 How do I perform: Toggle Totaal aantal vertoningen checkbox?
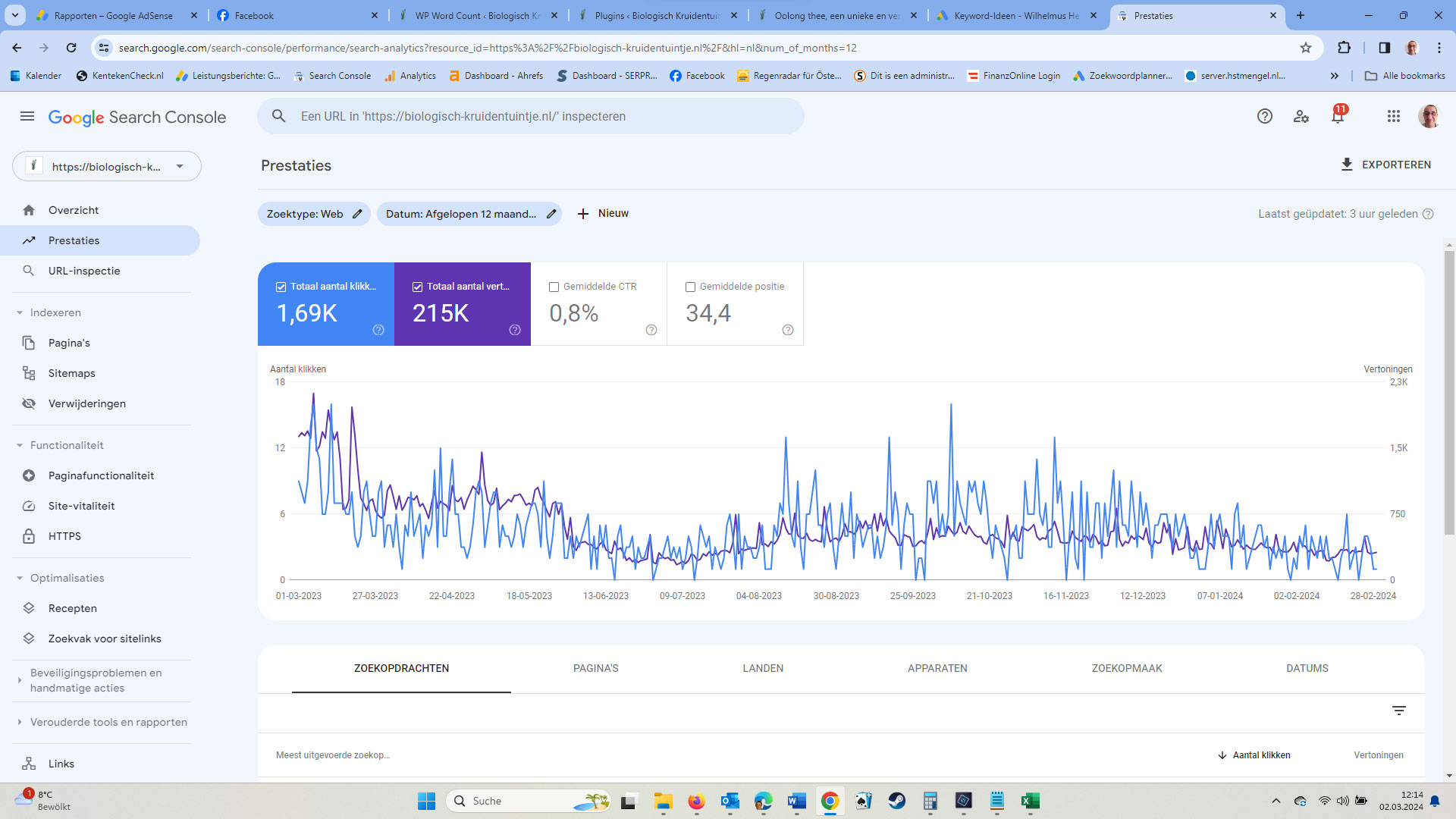point(417,287)
